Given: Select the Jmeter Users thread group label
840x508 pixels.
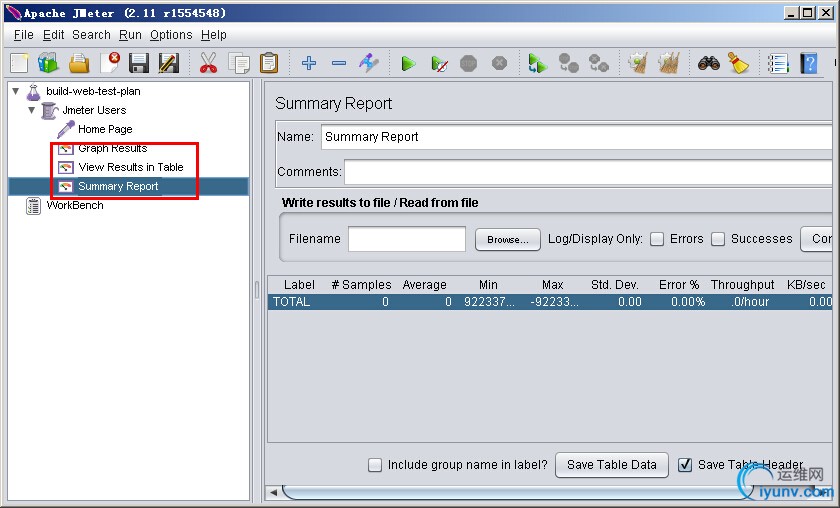Looking at the screenshot, I should [94, 110].
